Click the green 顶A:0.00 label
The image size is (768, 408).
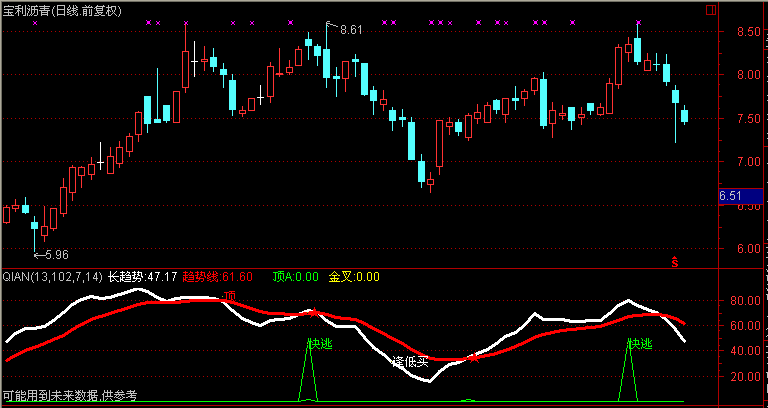[295, 277]
